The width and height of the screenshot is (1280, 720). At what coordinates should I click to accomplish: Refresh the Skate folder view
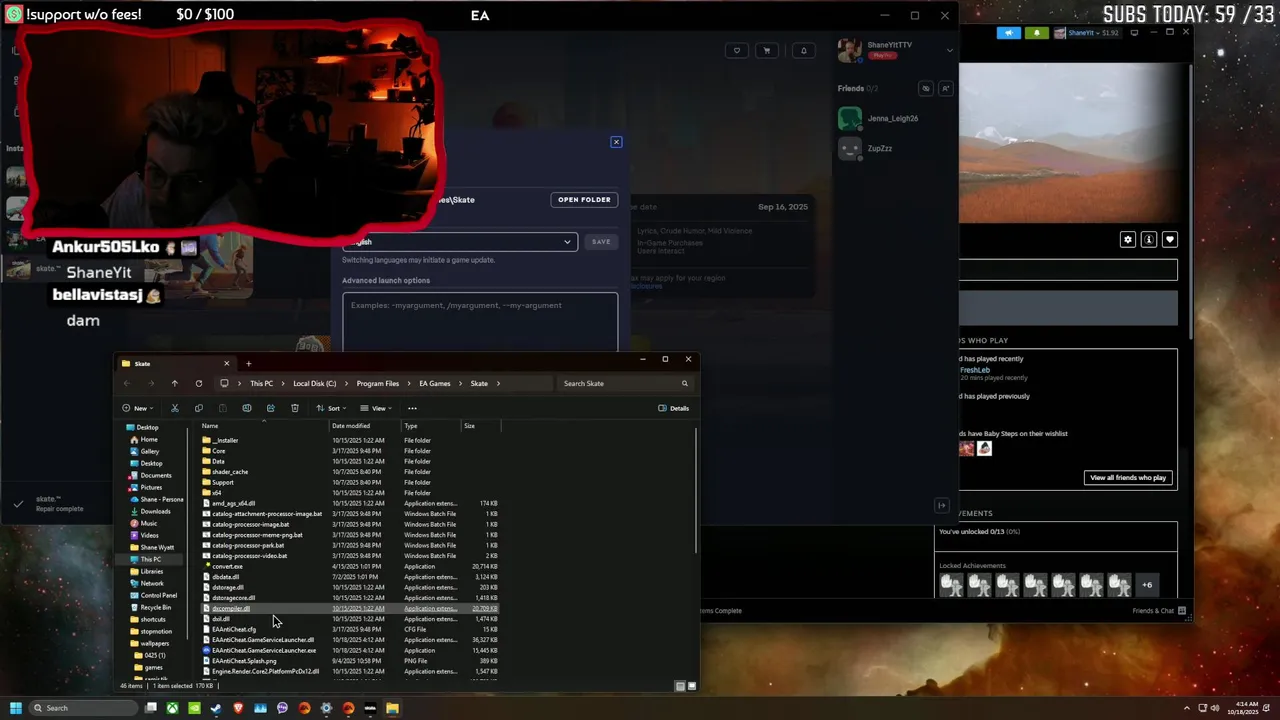pyautogui.click(x=199, y=383)
